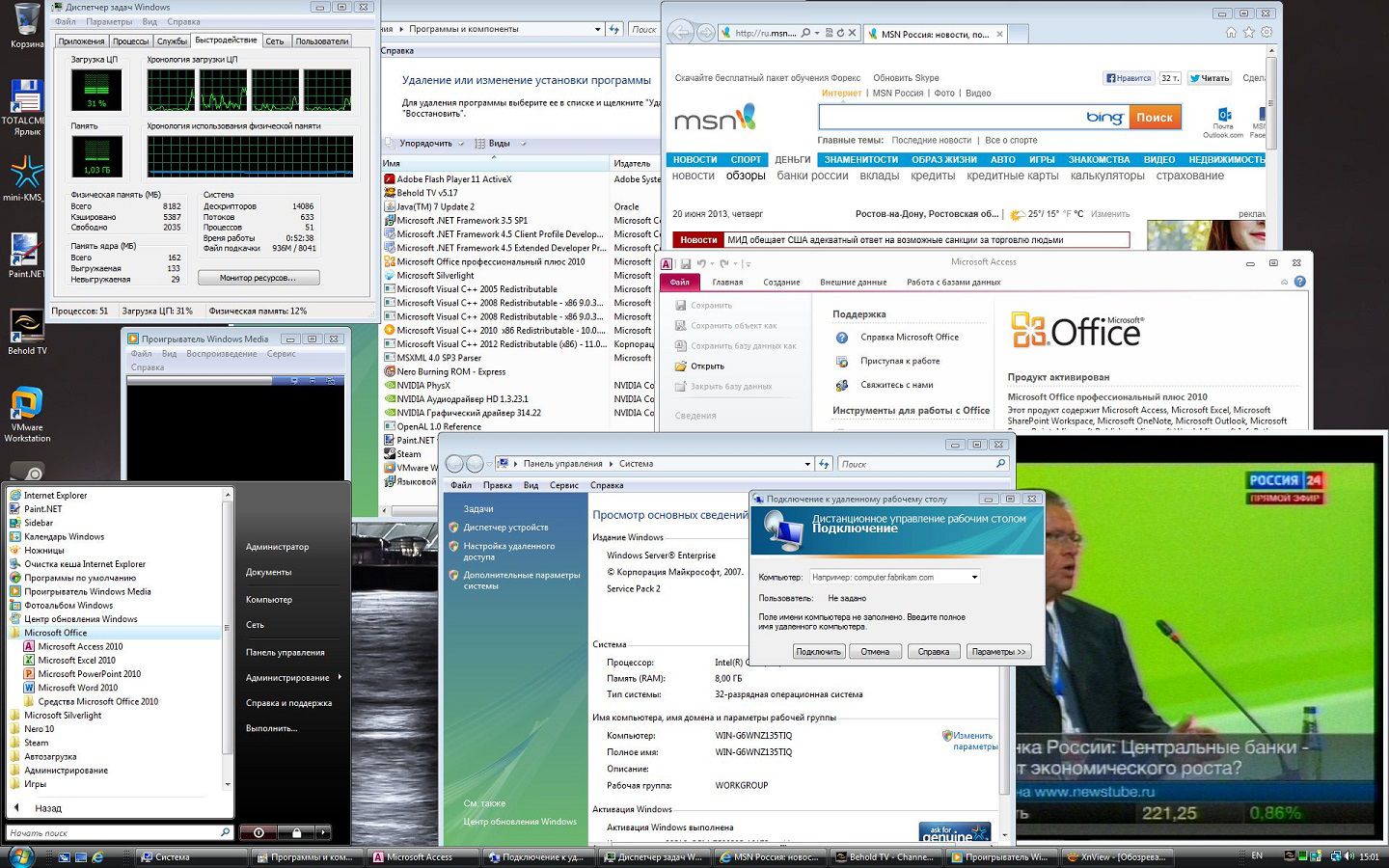Open the IE address bar search dropdown arrow
1389x868 pixels.
tap(817, 33)
